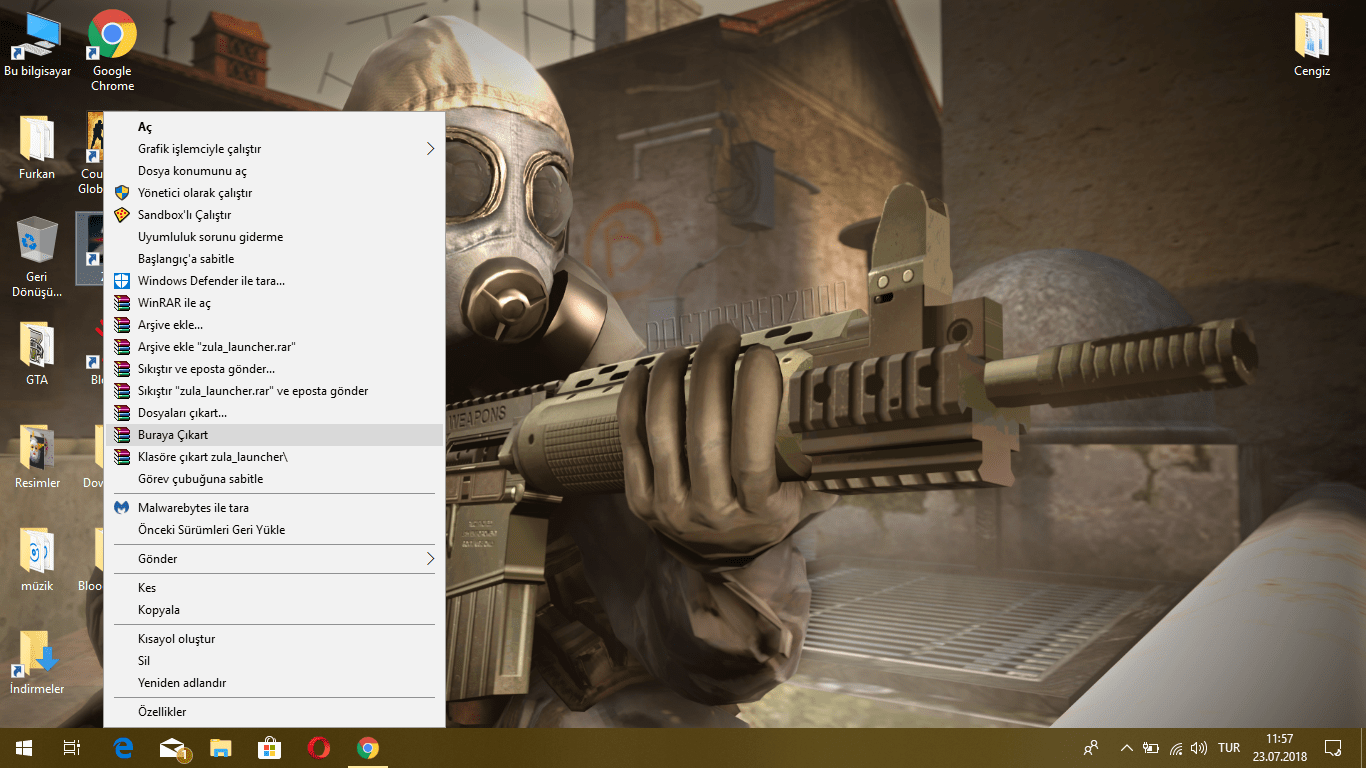Open the Wi-Fi network tray icon
The width and height of the screenshot is (1366, 768).
click(1176, 748)
